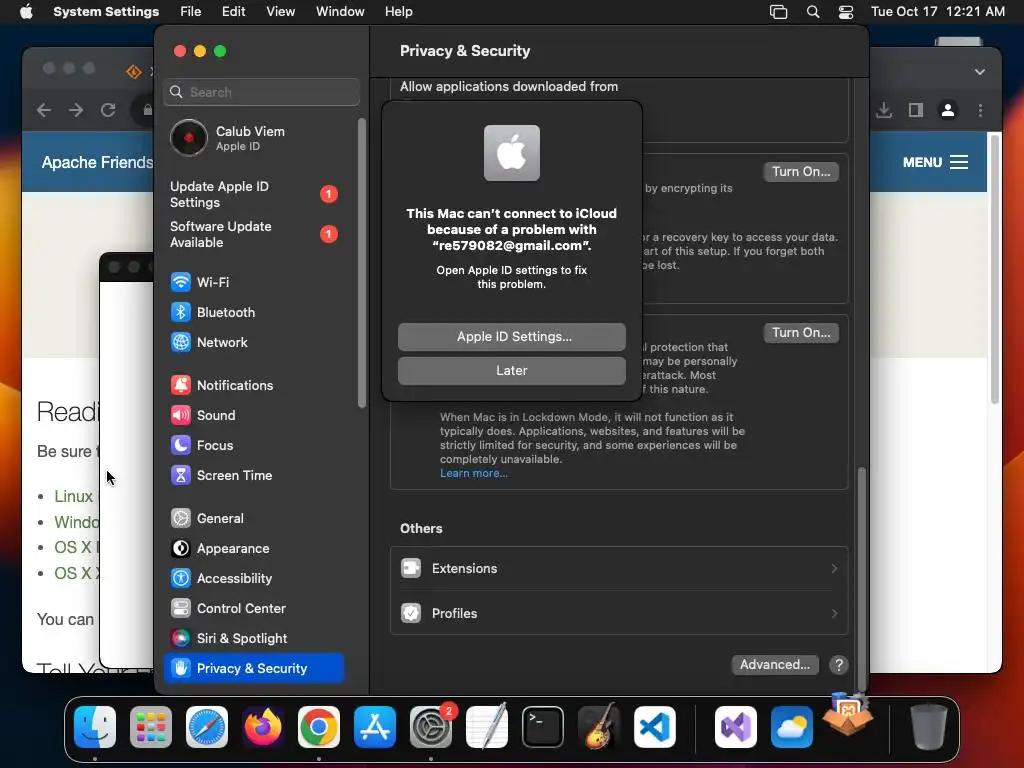Open the Window menu

point(340,12)
